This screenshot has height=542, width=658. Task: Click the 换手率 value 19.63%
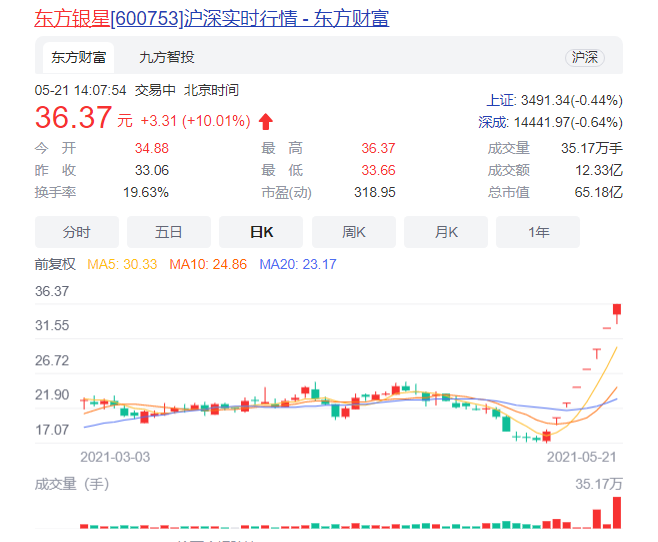146,193
